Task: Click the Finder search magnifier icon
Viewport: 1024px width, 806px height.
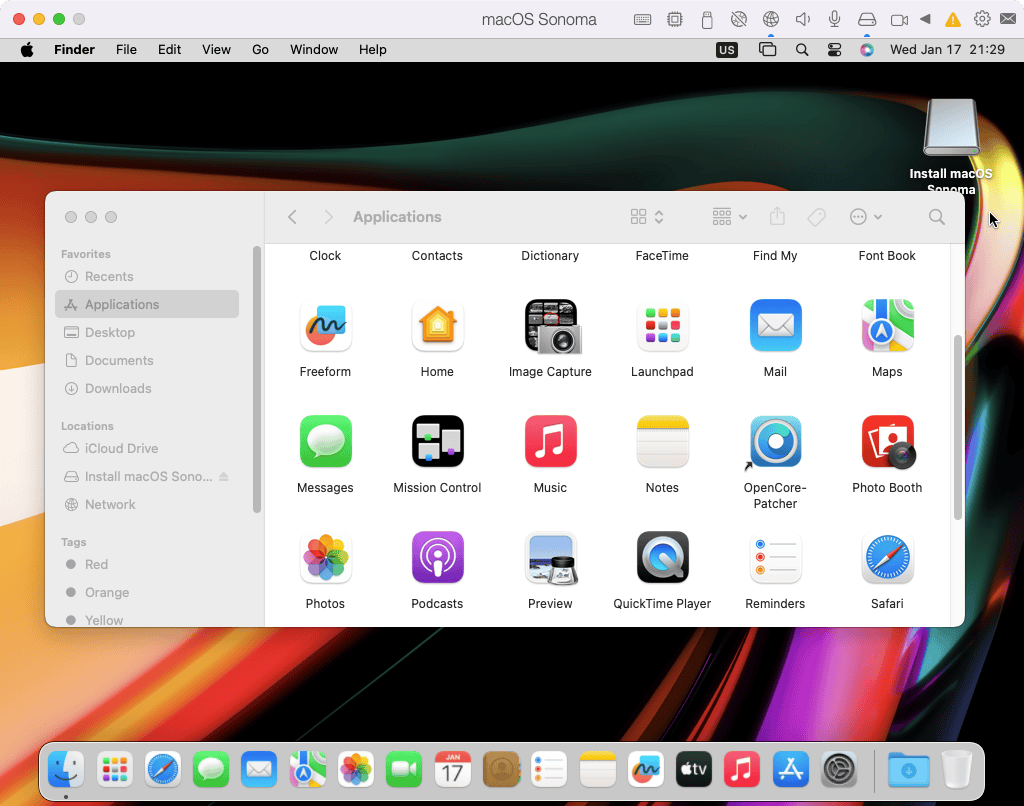Action: click(936, 217)
